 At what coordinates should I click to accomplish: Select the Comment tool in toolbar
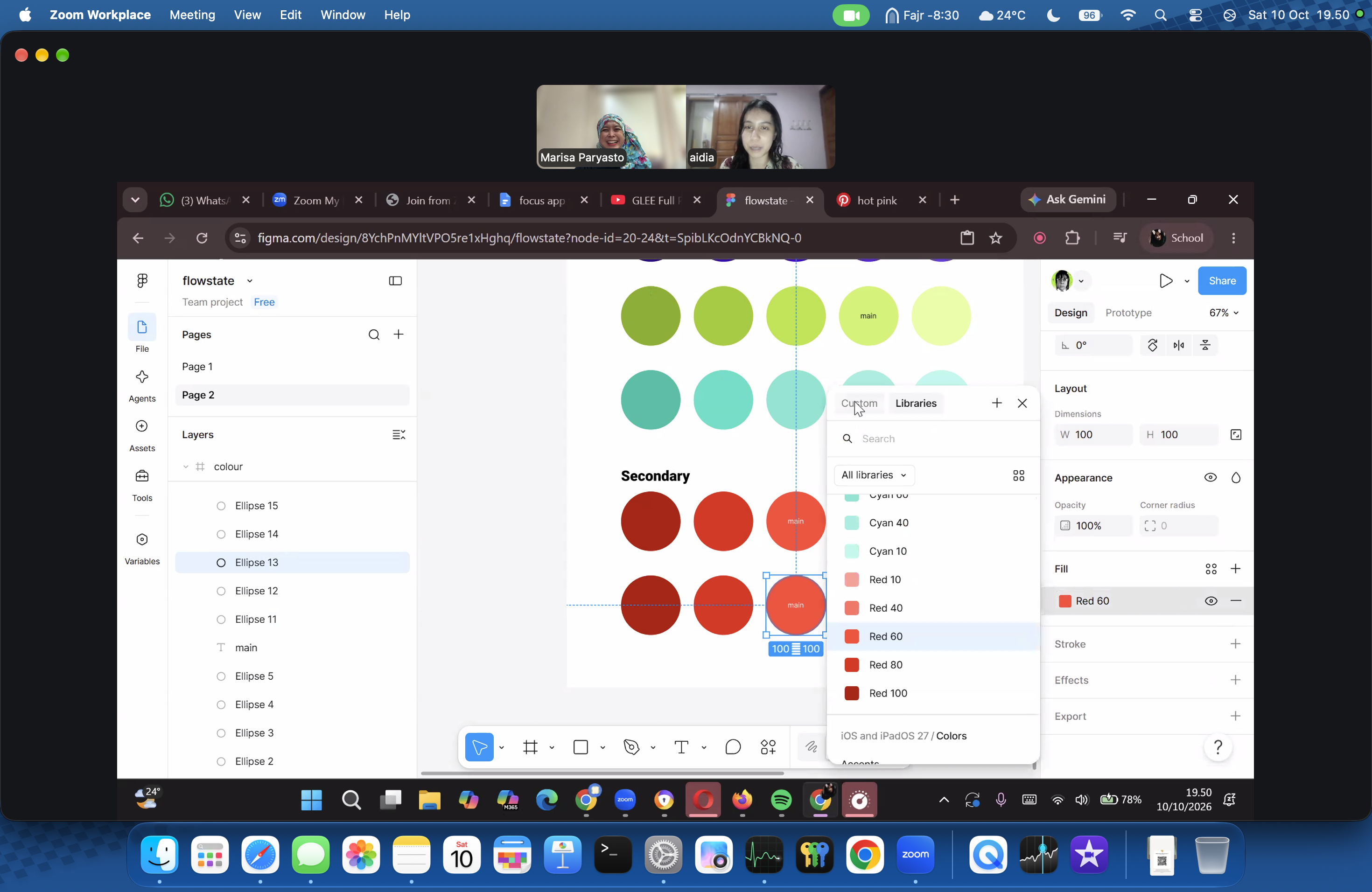tap(733, 747)
